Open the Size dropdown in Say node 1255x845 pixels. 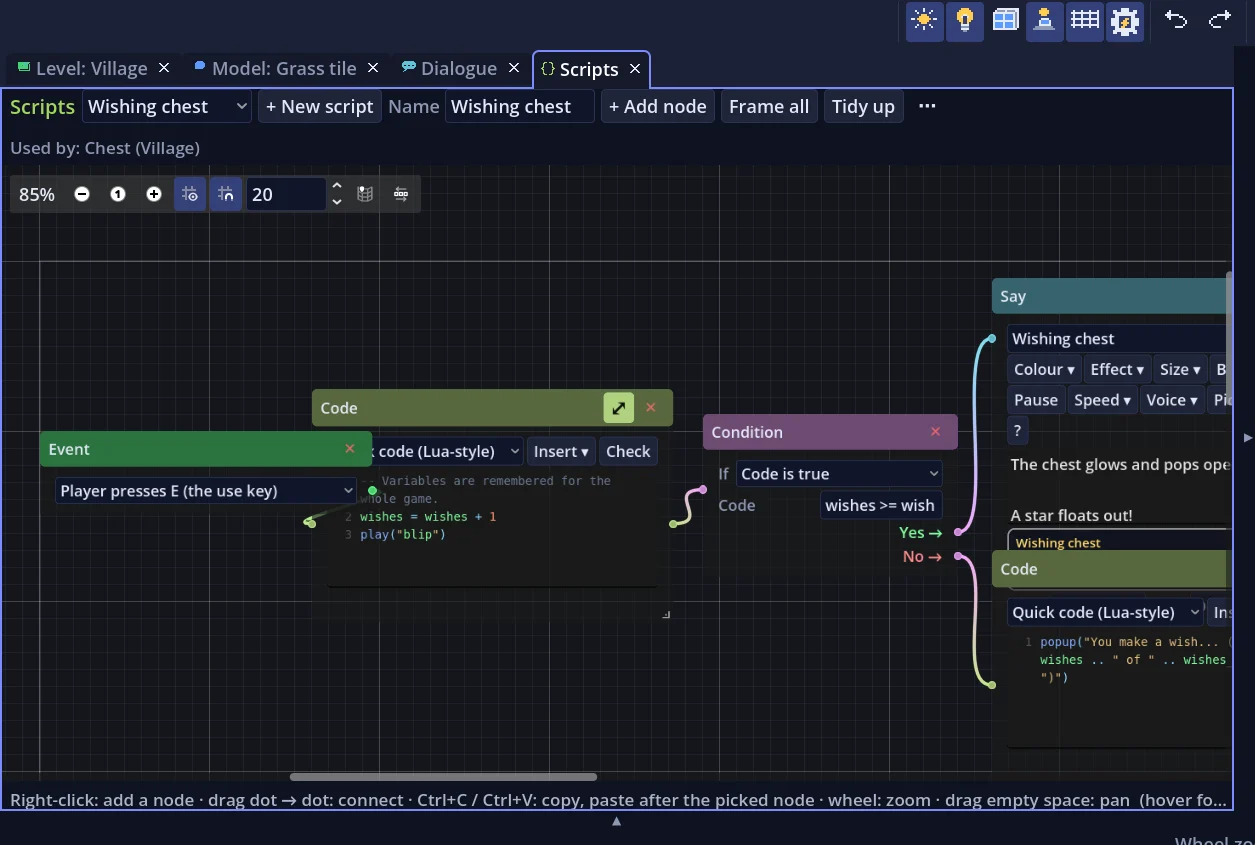coord(1180,370)
